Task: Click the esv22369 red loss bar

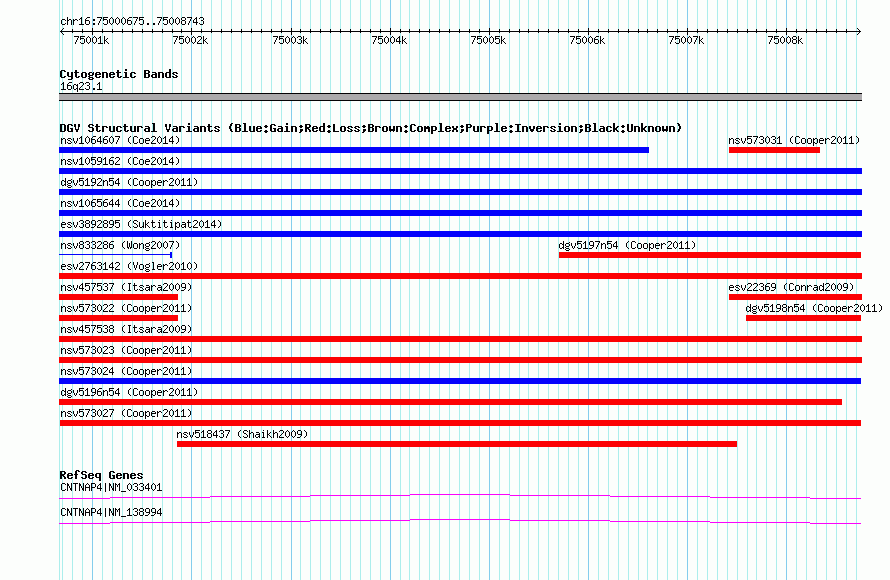Action: [795, 297]
